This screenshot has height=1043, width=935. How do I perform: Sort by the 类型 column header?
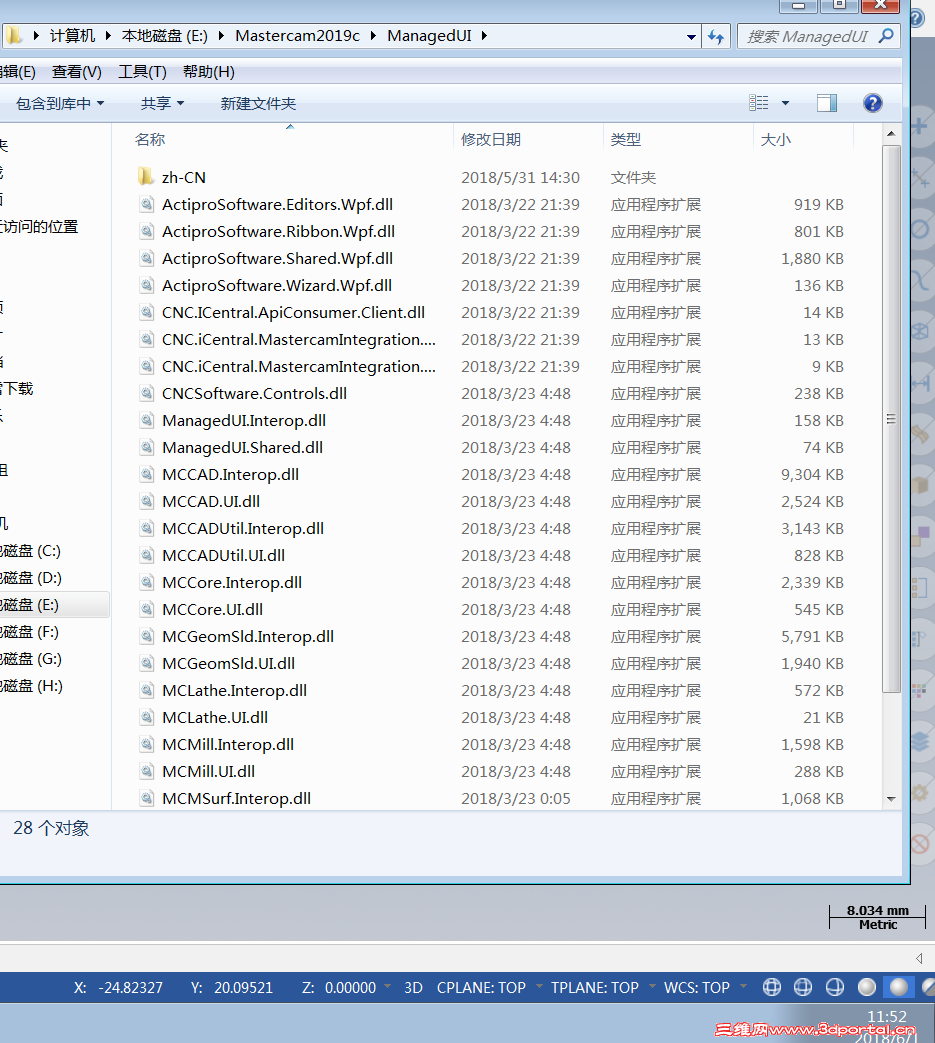tap(626, 140)
